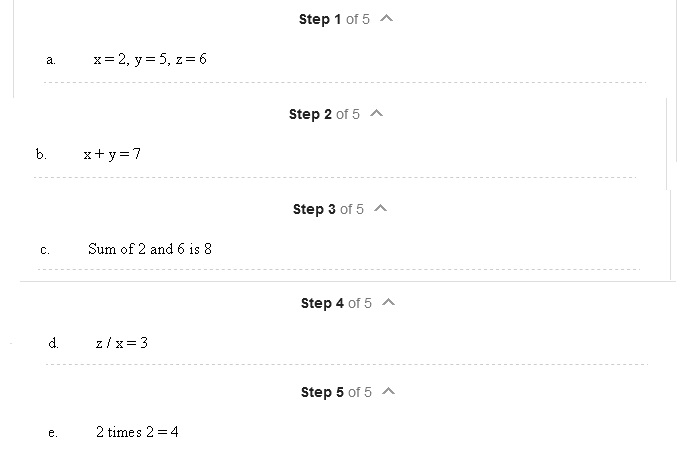Viewport: 686px width, 475px height.
Task: Collapse Step 4 using its chevron
Action: pyautogui.click(x=389, y=303)
